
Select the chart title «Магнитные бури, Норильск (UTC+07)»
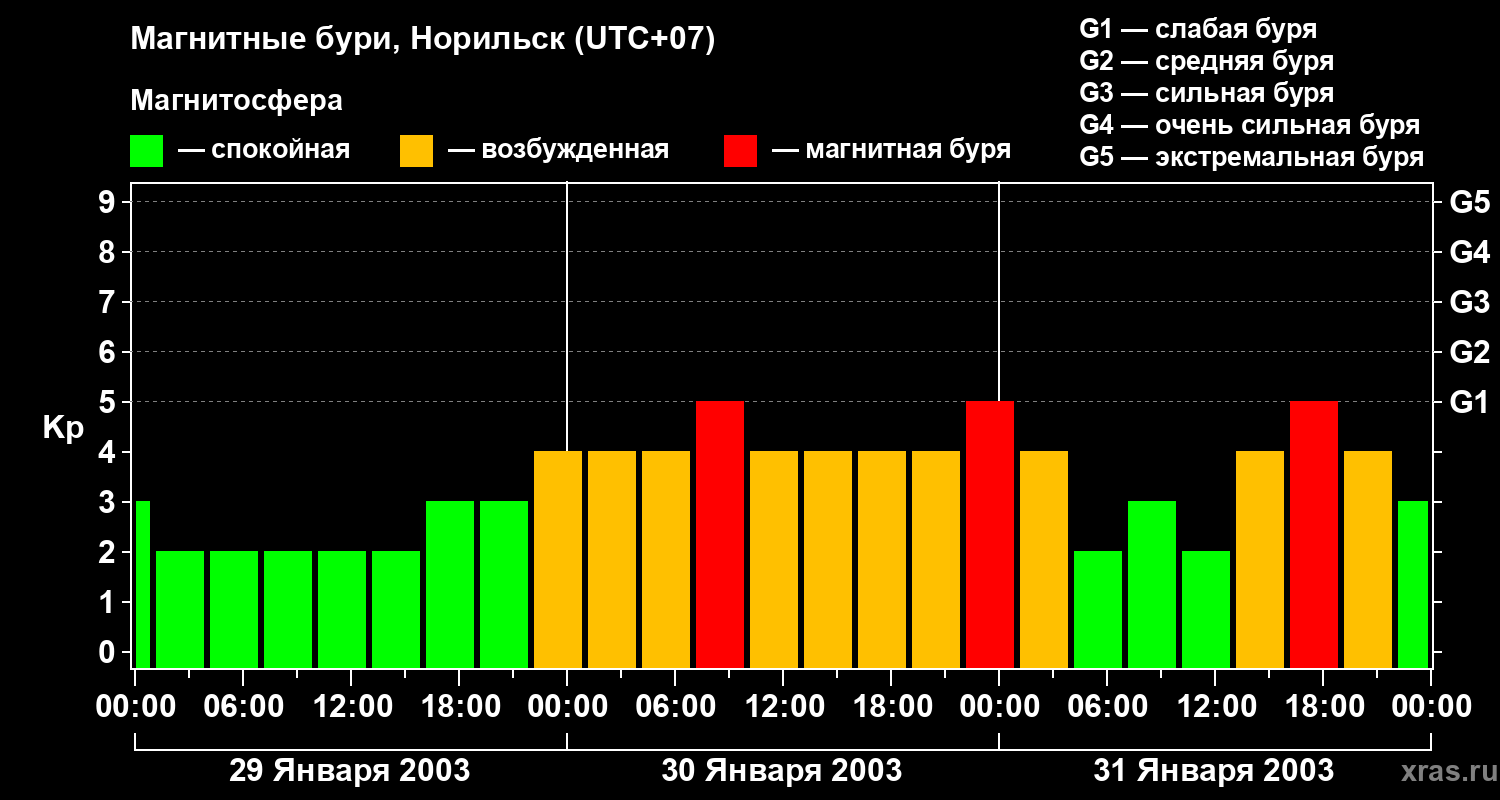pos(423,41)
